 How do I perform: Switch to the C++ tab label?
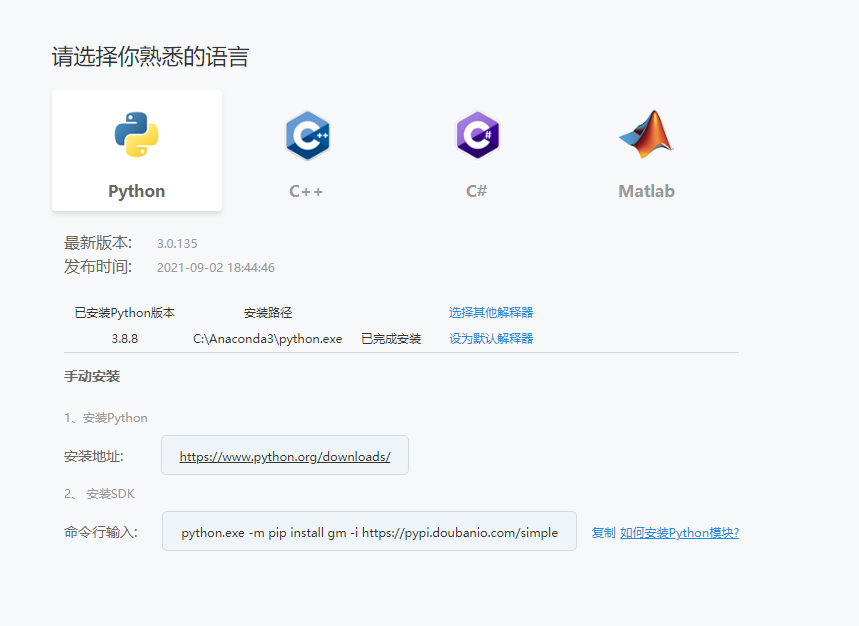[306, 191]
